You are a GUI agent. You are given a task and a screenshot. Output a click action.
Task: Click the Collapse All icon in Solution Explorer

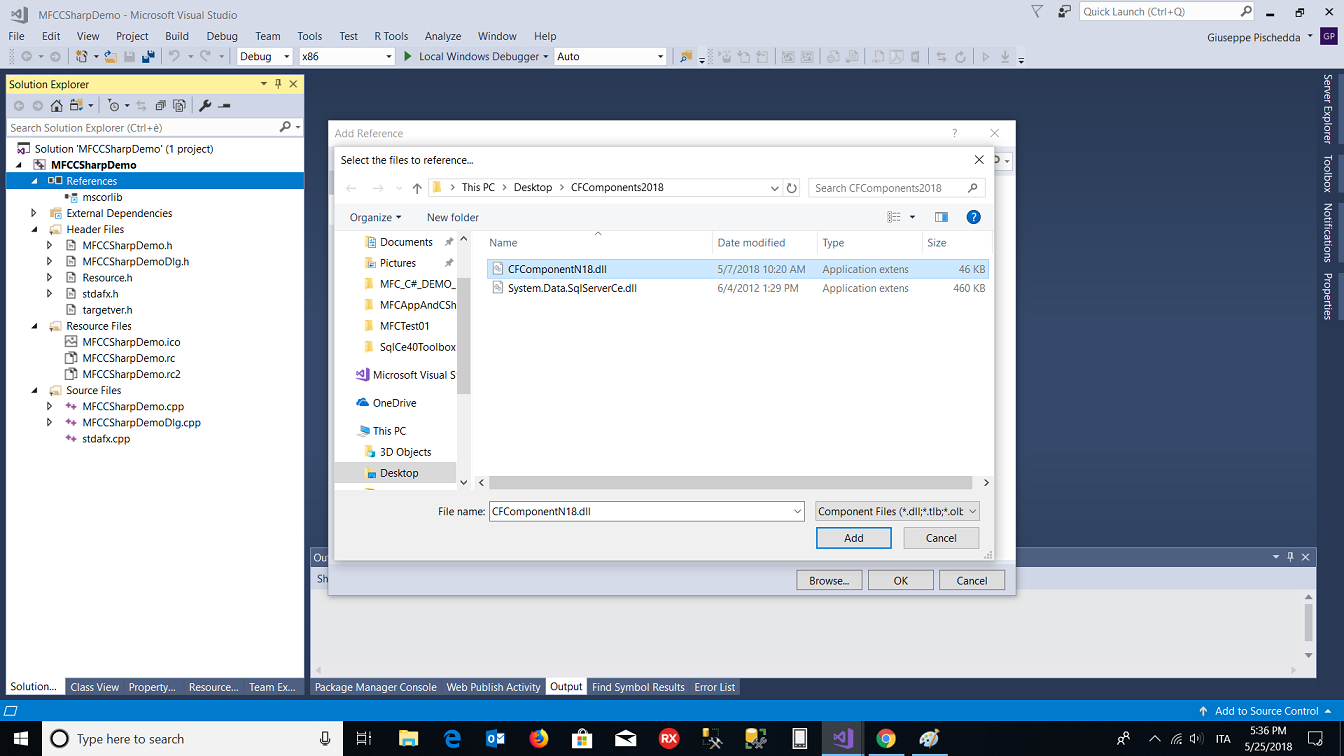160,105
